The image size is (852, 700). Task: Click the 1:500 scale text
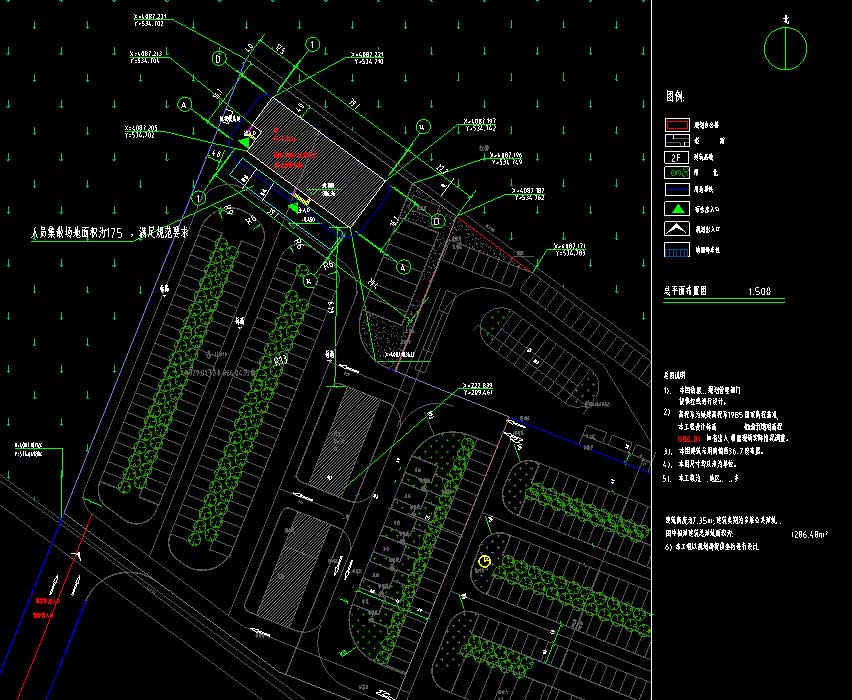click(759, 292)
